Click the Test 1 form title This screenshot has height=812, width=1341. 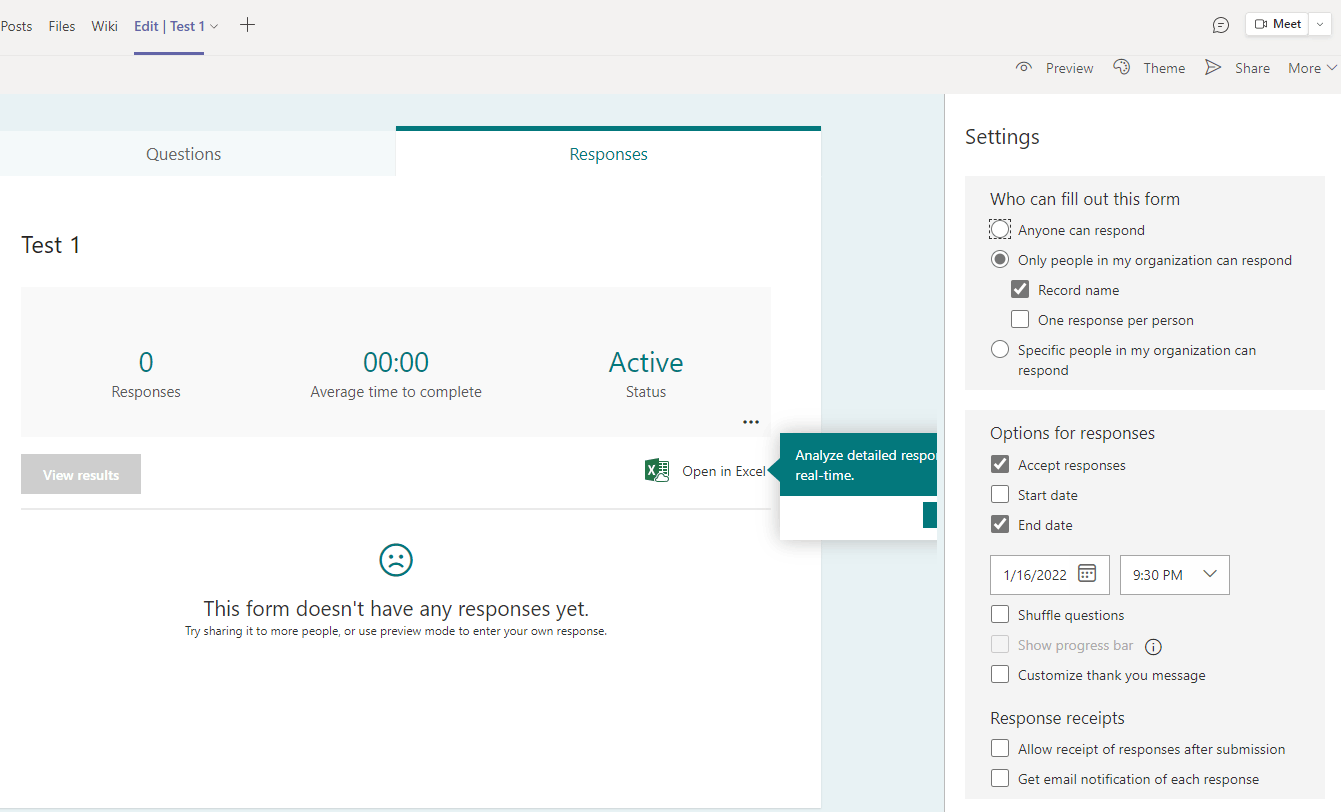tap(51, 245)
